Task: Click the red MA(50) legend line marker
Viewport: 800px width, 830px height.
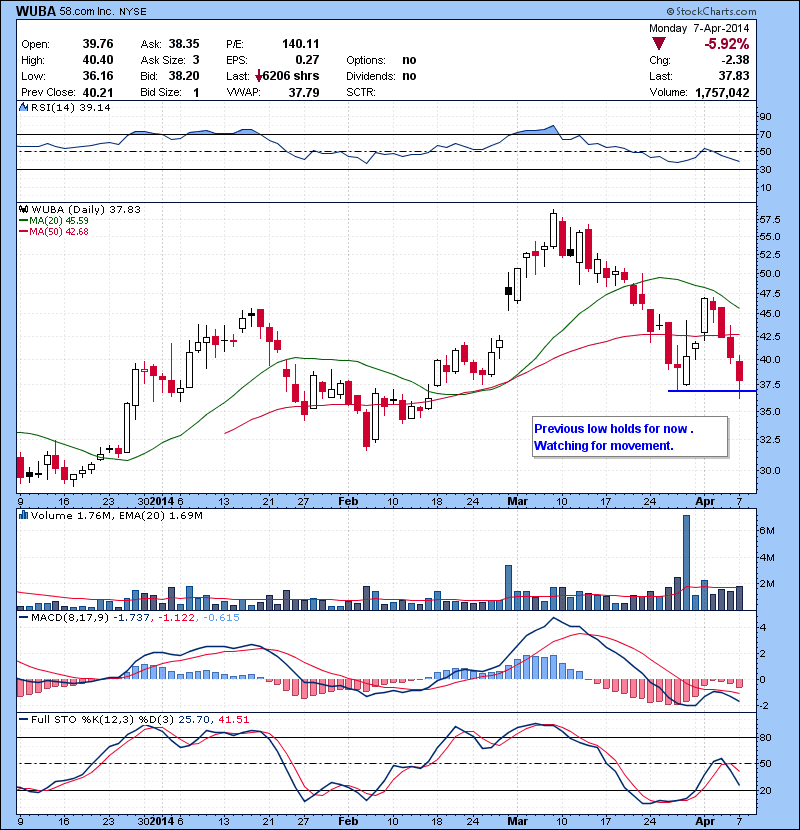Action: (x=24, y=231)
